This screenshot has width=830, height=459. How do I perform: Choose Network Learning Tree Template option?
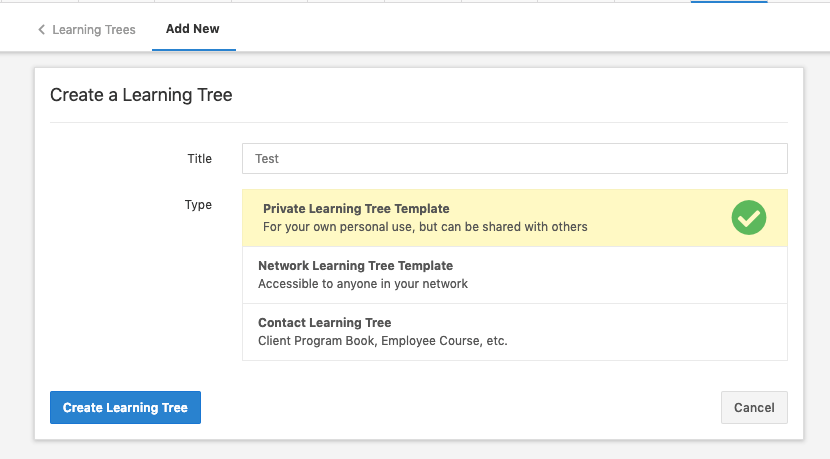(x=355, y=266)
